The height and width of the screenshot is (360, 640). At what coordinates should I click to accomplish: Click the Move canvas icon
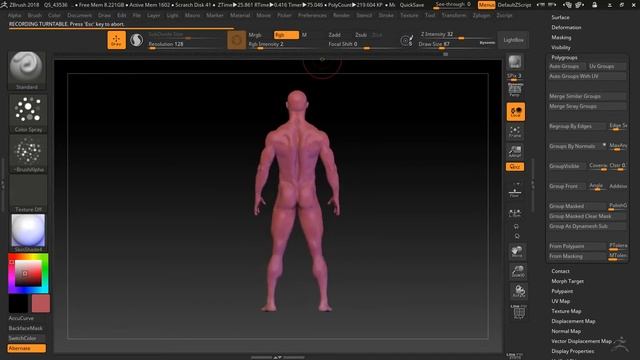tap(517, 251)
